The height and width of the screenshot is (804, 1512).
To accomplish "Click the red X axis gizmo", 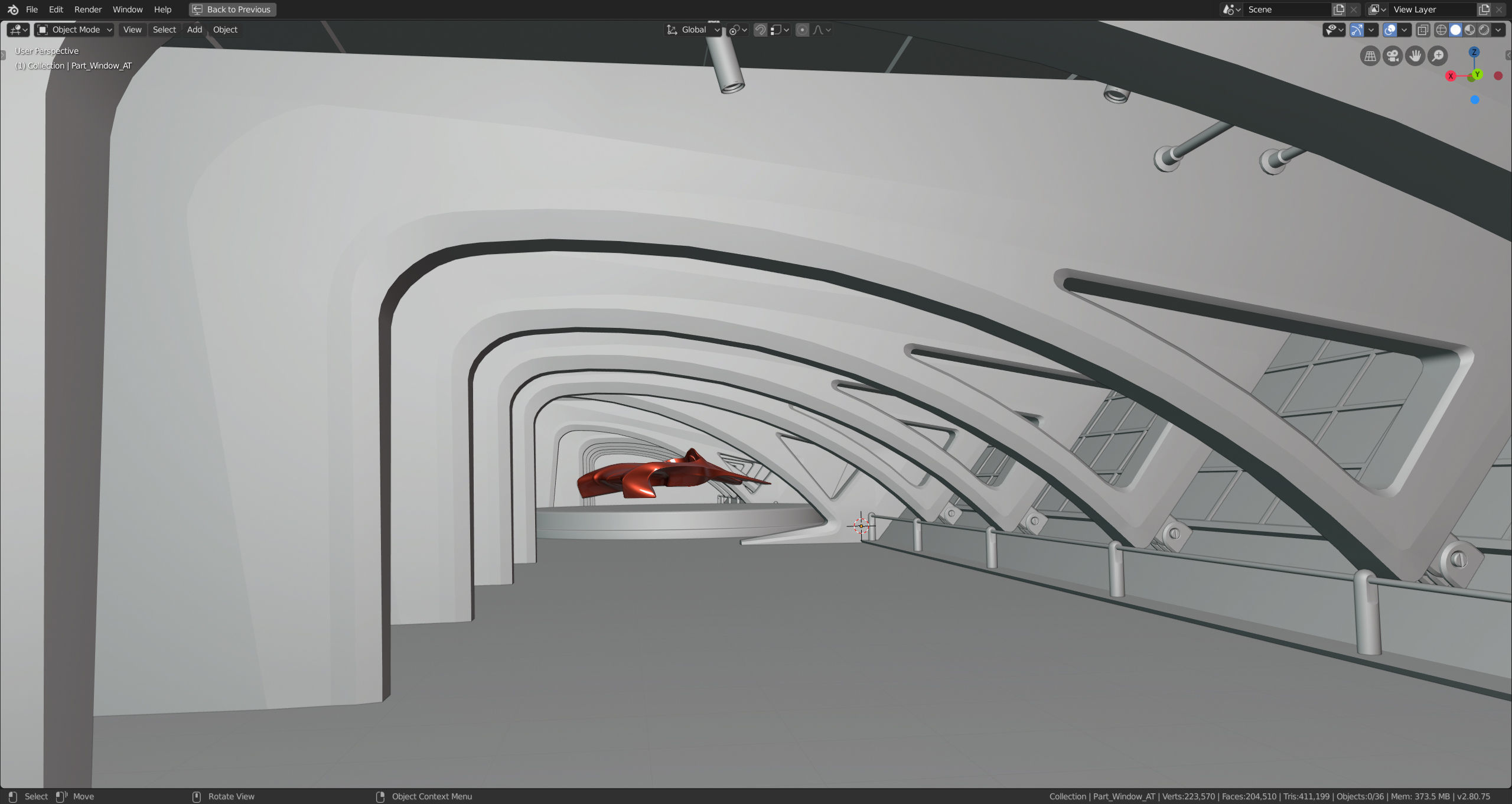I will [x=1450, y=76].
